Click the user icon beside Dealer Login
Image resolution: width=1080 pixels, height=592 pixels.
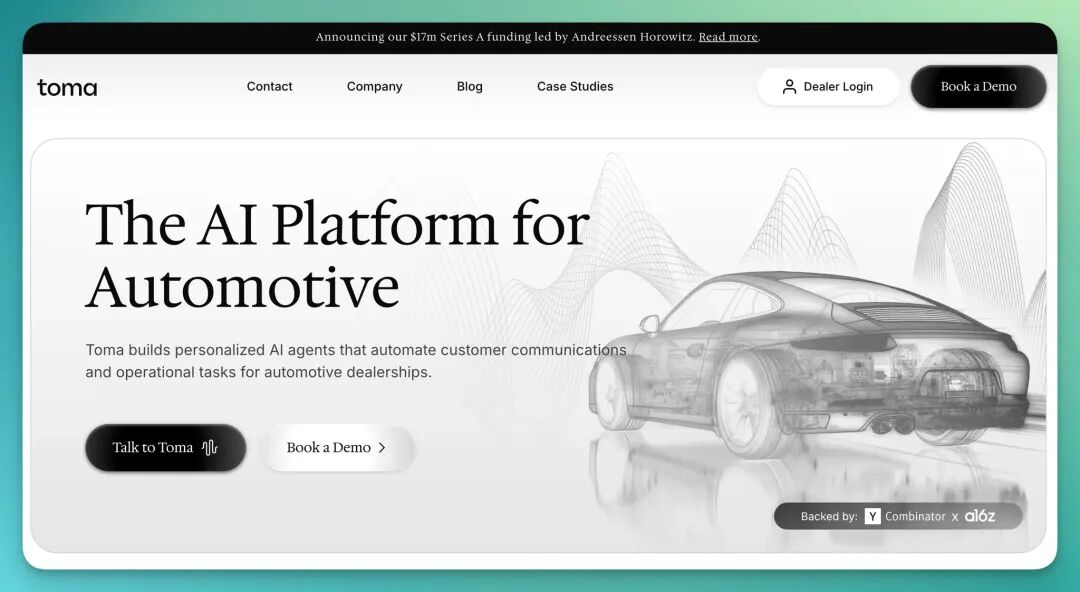point(789,87)
